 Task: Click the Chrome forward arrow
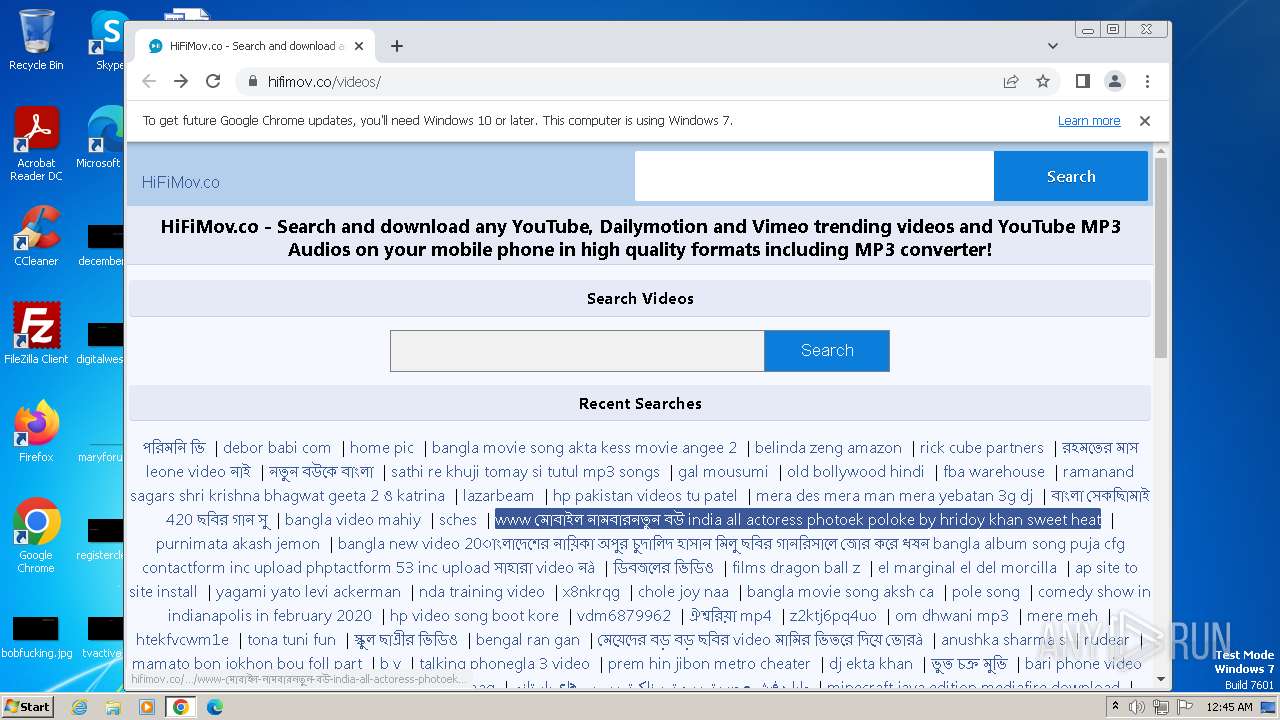tap(181, 81)
